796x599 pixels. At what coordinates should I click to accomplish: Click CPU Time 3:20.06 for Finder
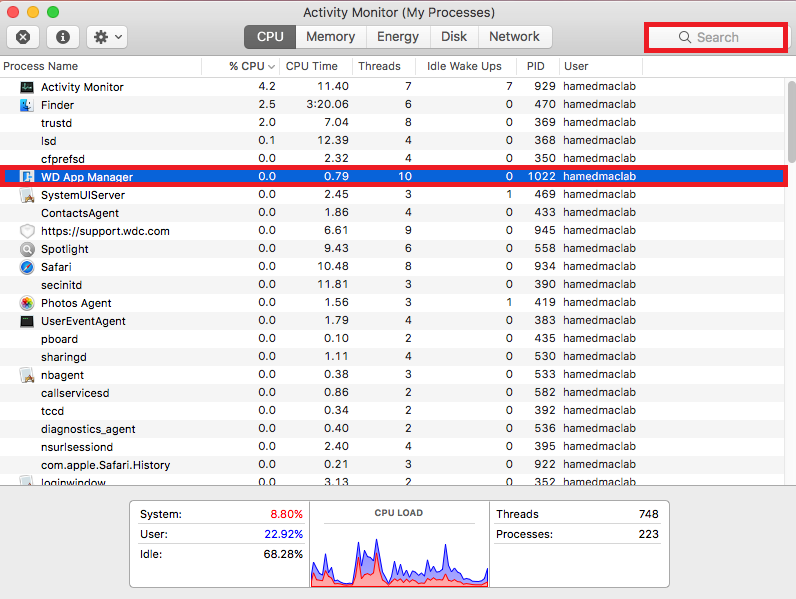pos(327,105)
